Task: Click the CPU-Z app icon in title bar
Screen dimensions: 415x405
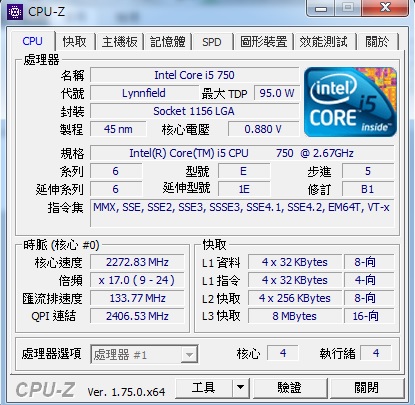Action: click(x=14, y=12)
